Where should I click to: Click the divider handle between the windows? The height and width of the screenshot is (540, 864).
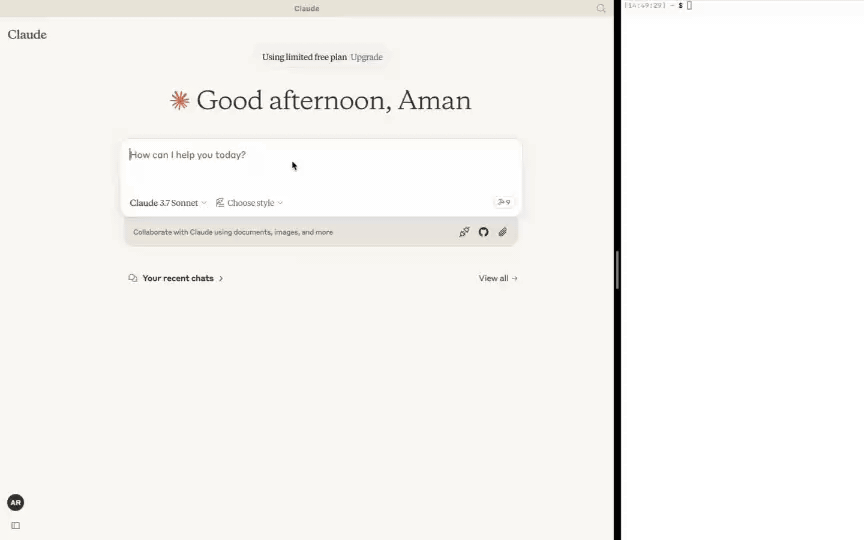pyautogui.click(x=617, y=270)
